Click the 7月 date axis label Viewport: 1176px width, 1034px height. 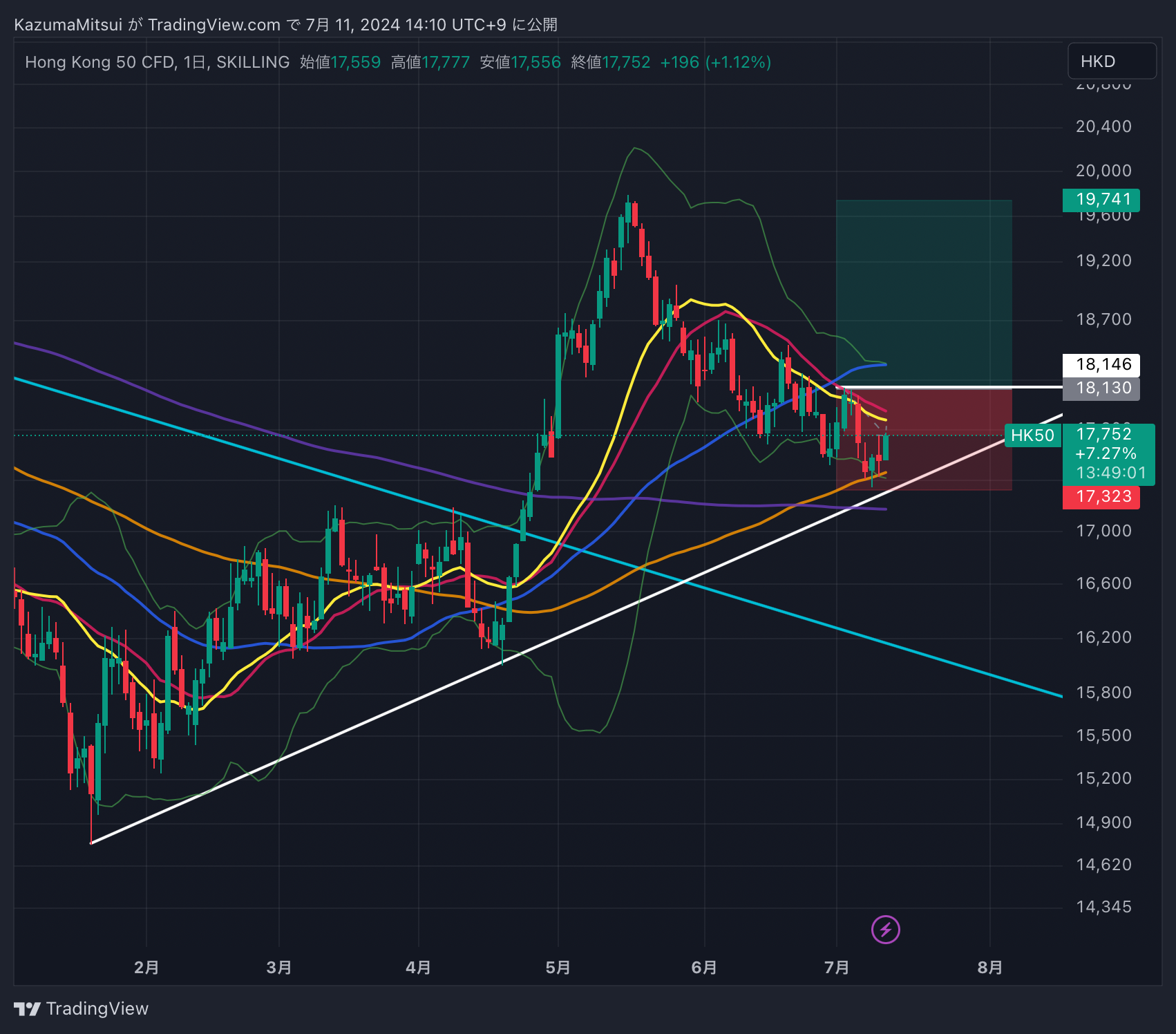point(837,967)
